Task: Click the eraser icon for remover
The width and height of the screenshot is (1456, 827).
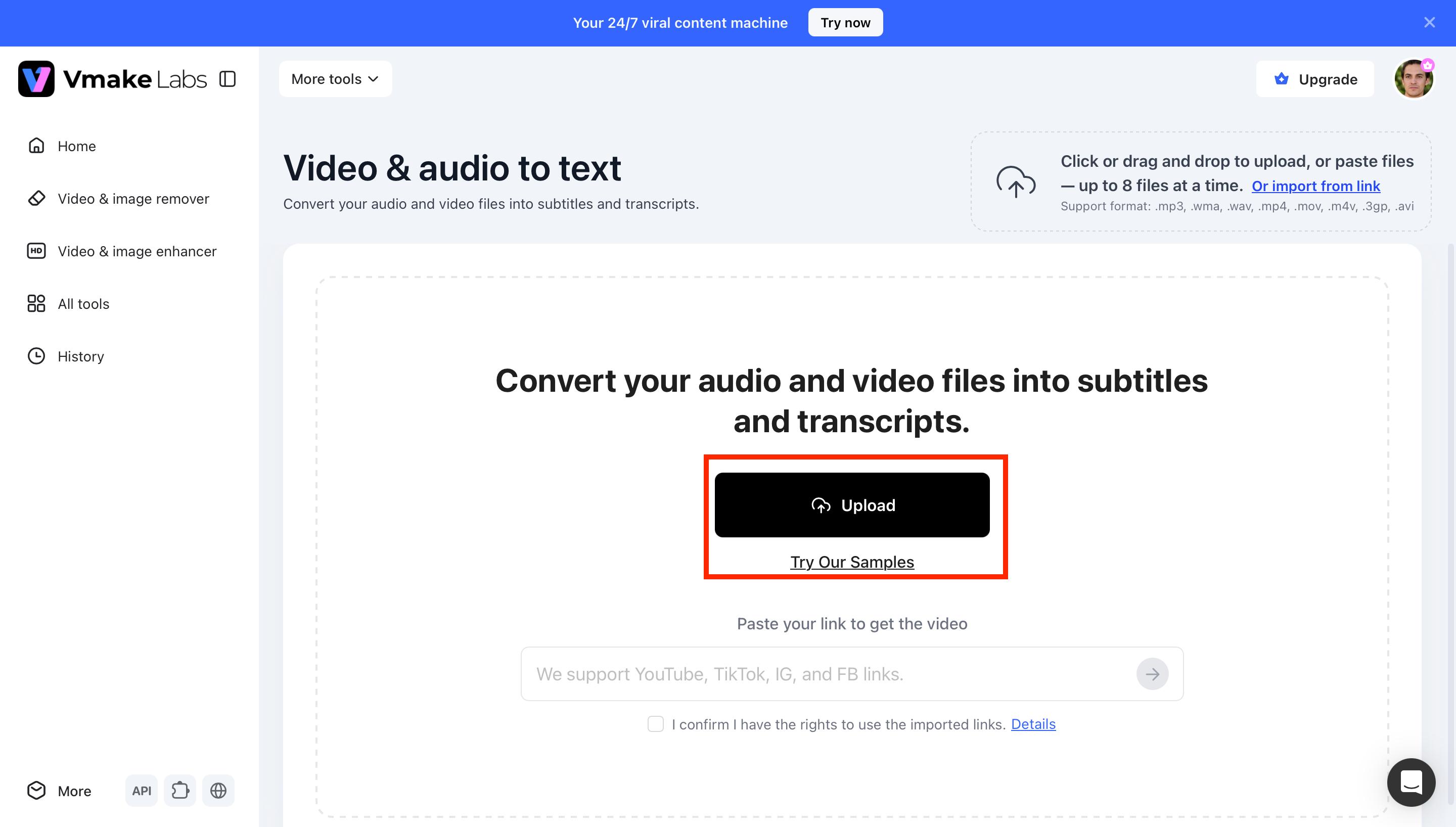Action: coord(36,199)
